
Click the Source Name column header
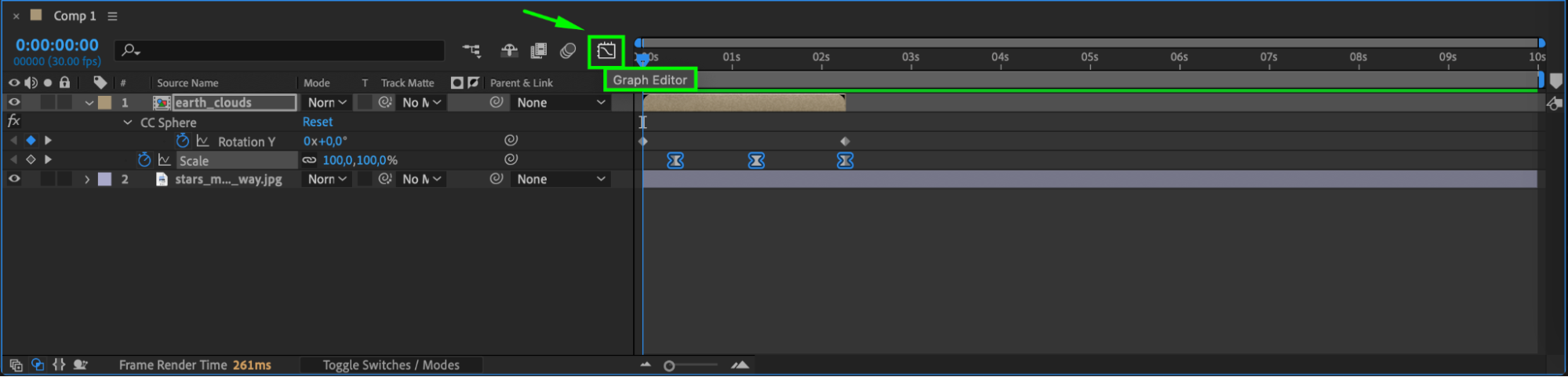(x=187, y=82)
